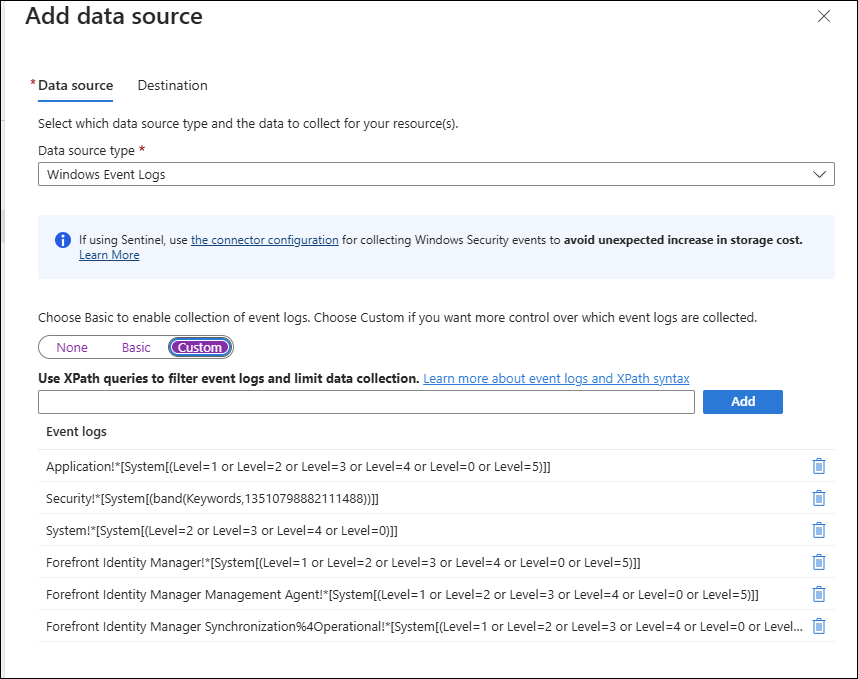Screen dimensions: 858x679
Task: Switch to the Data source tab
Action: (x=76, y=85)
